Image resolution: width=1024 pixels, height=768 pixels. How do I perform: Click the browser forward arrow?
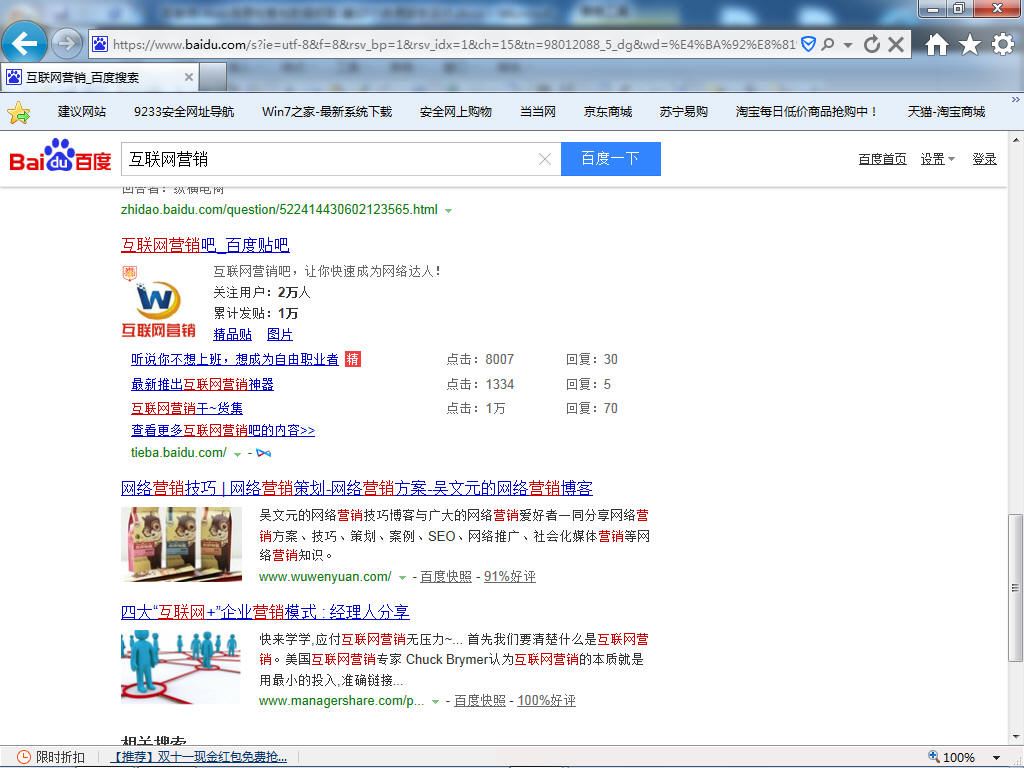66,44
